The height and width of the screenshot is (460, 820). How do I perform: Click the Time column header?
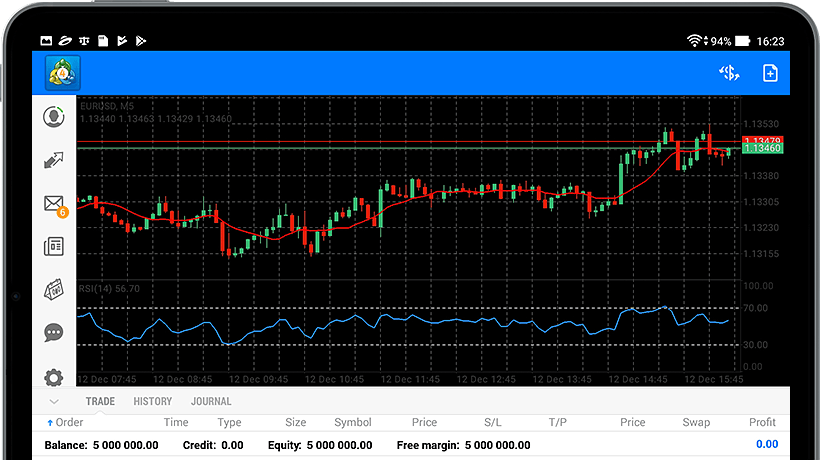coord(176,422)
